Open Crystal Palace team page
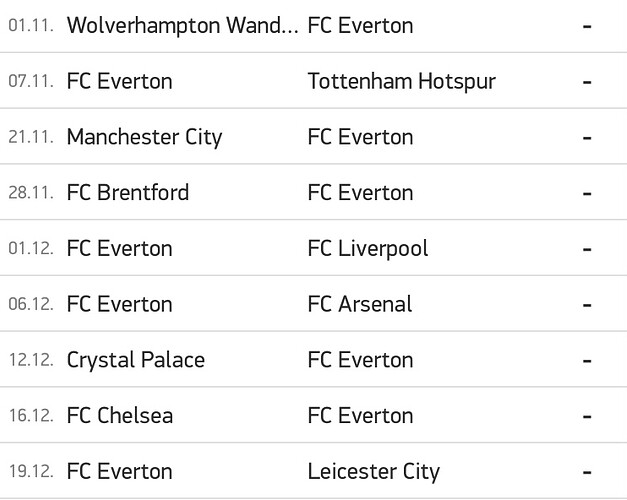627x500 pixels. 136,360
